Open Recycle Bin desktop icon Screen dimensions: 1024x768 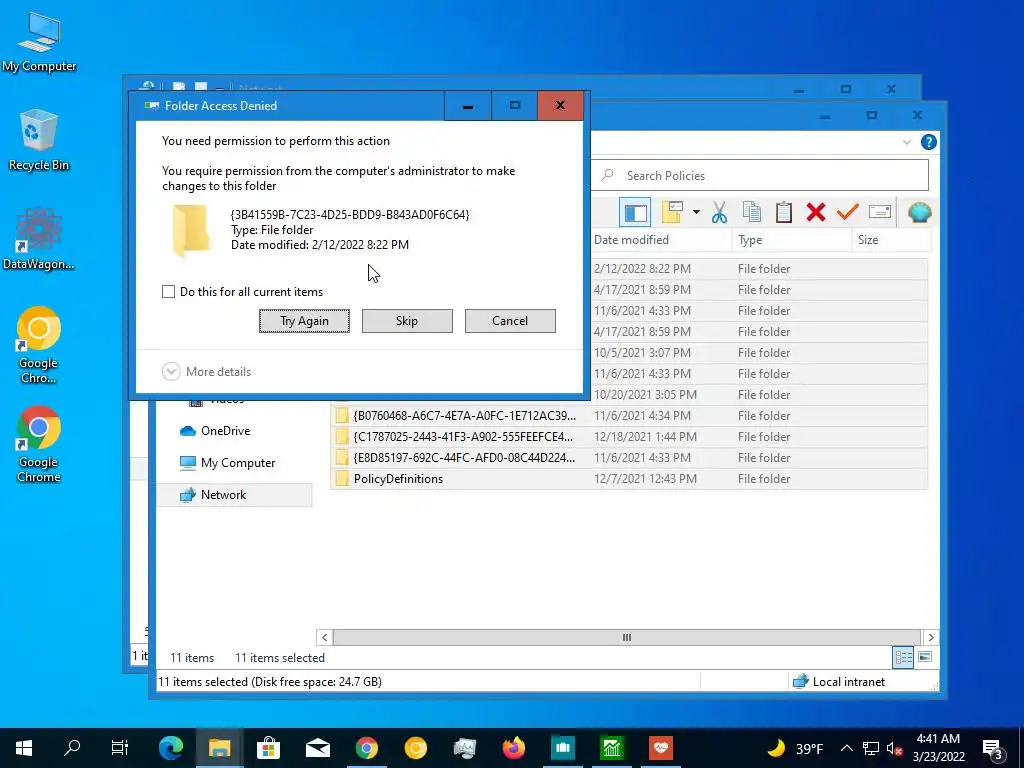pos(39,140)
